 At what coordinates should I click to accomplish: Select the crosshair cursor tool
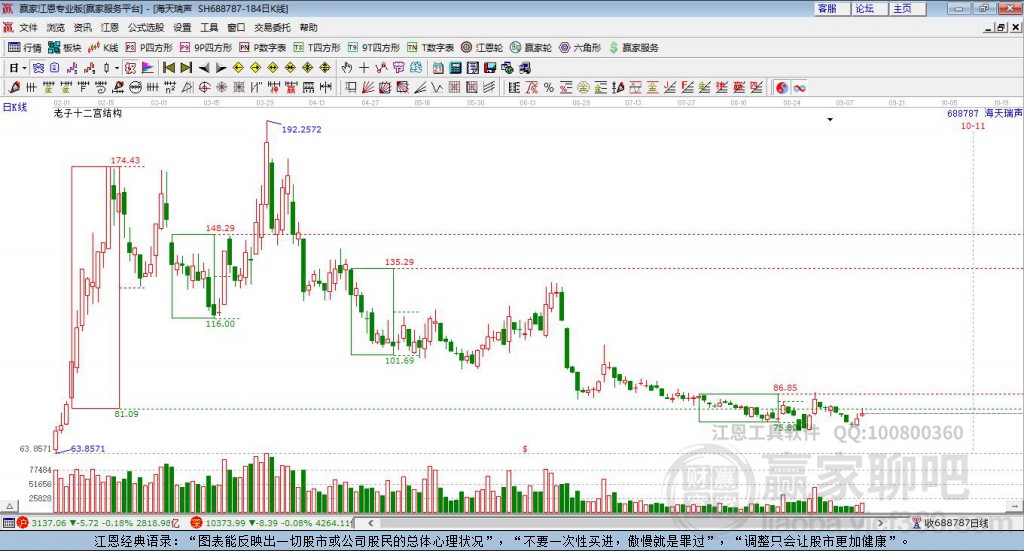364,68
